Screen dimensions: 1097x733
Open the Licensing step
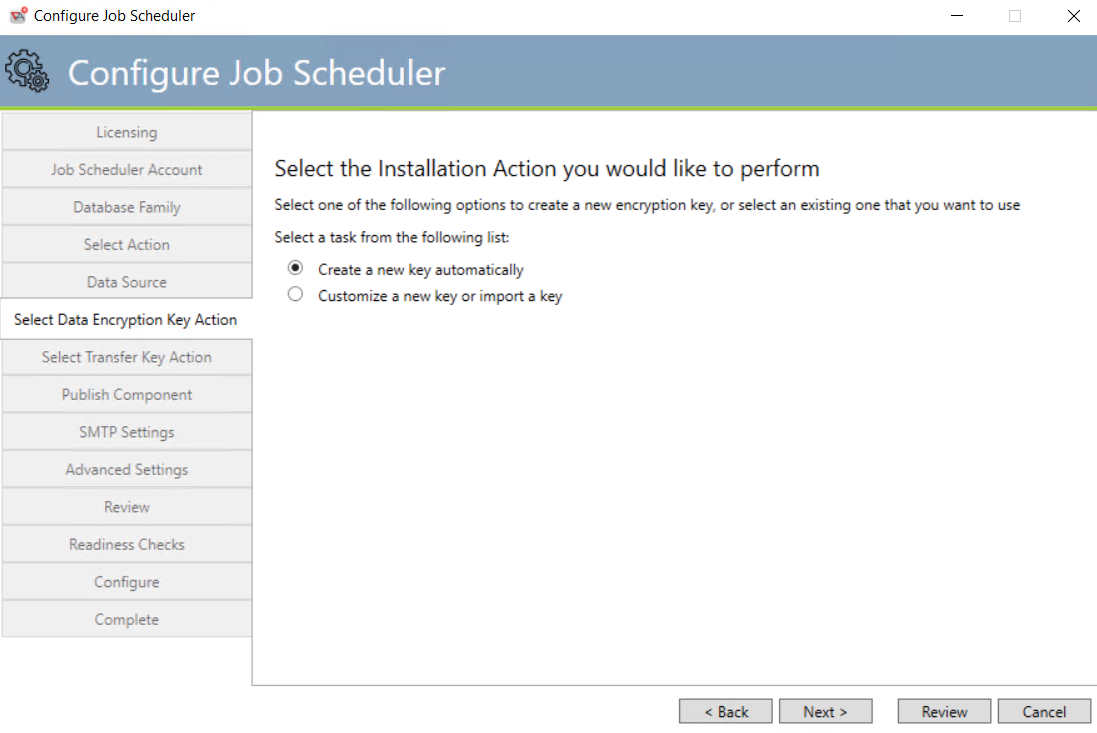point(127,131)
